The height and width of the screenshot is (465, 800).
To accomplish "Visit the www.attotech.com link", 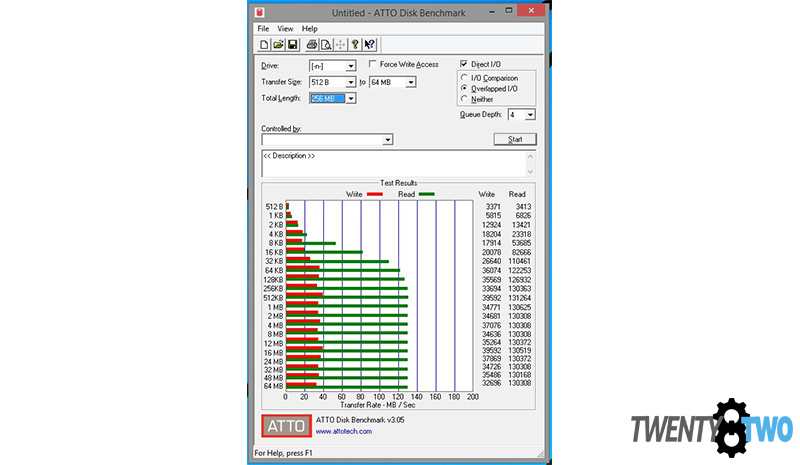I will (343, 431).
